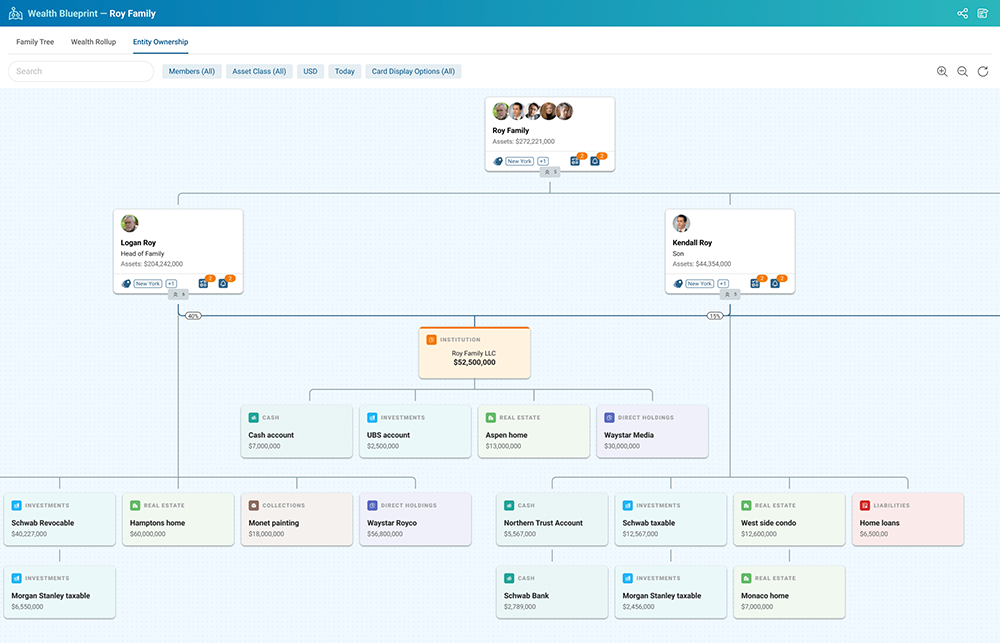Click the West side condo asset name

[x=768, y=523]
